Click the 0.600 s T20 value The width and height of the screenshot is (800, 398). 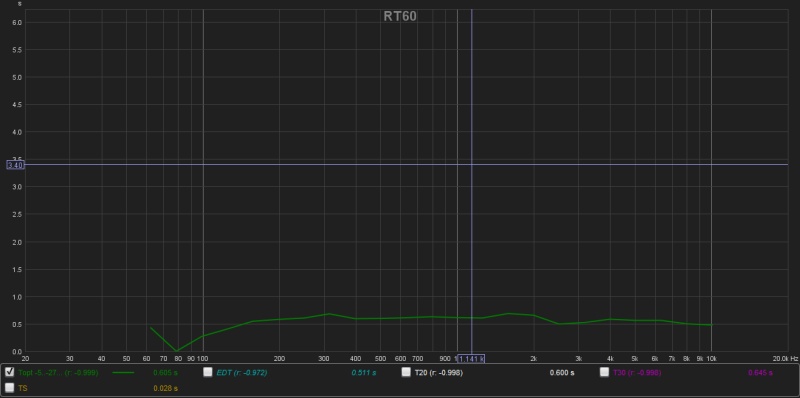(562, 372)
